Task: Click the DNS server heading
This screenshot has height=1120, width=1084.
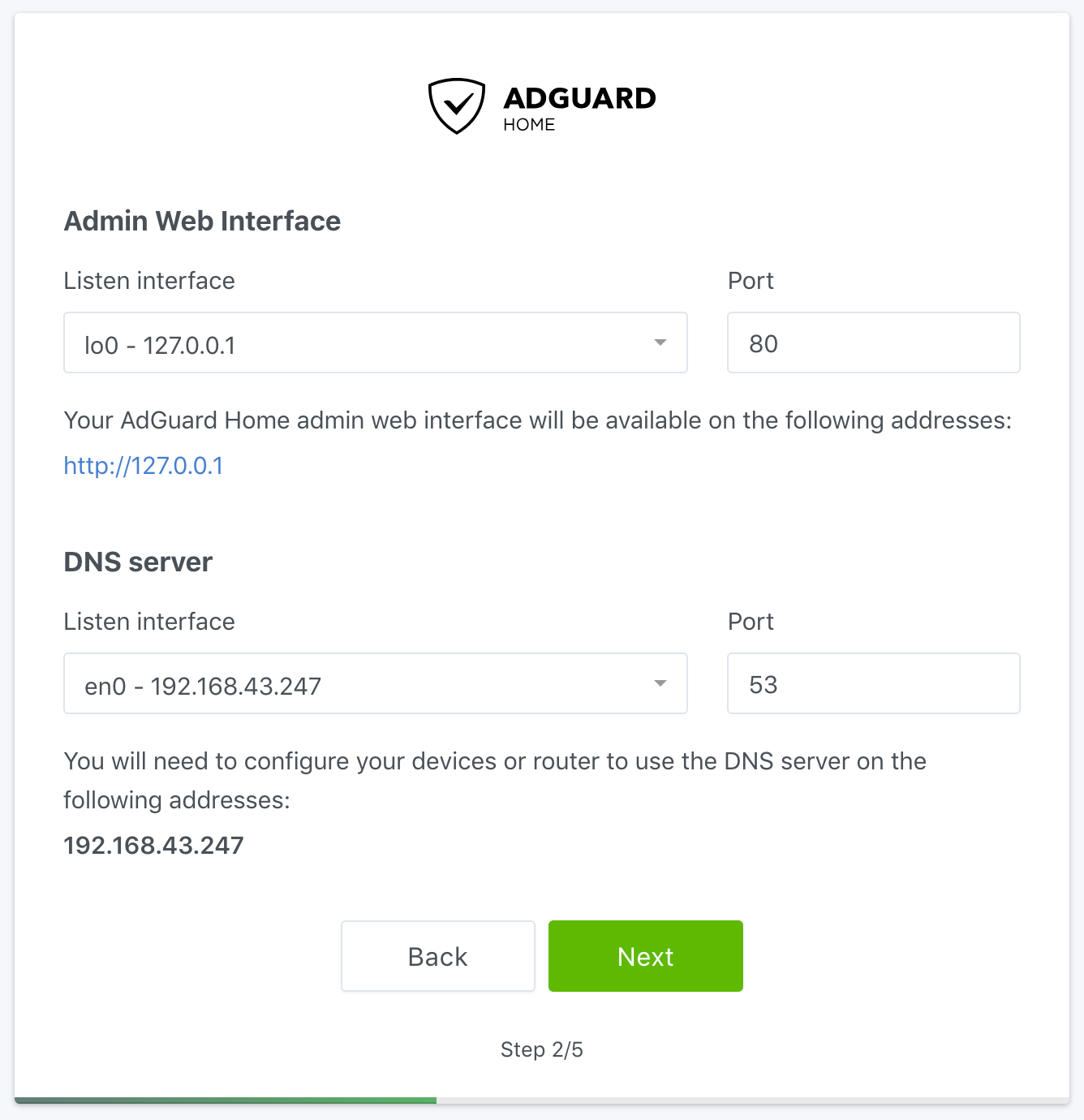Action: (x=139, y=562)
